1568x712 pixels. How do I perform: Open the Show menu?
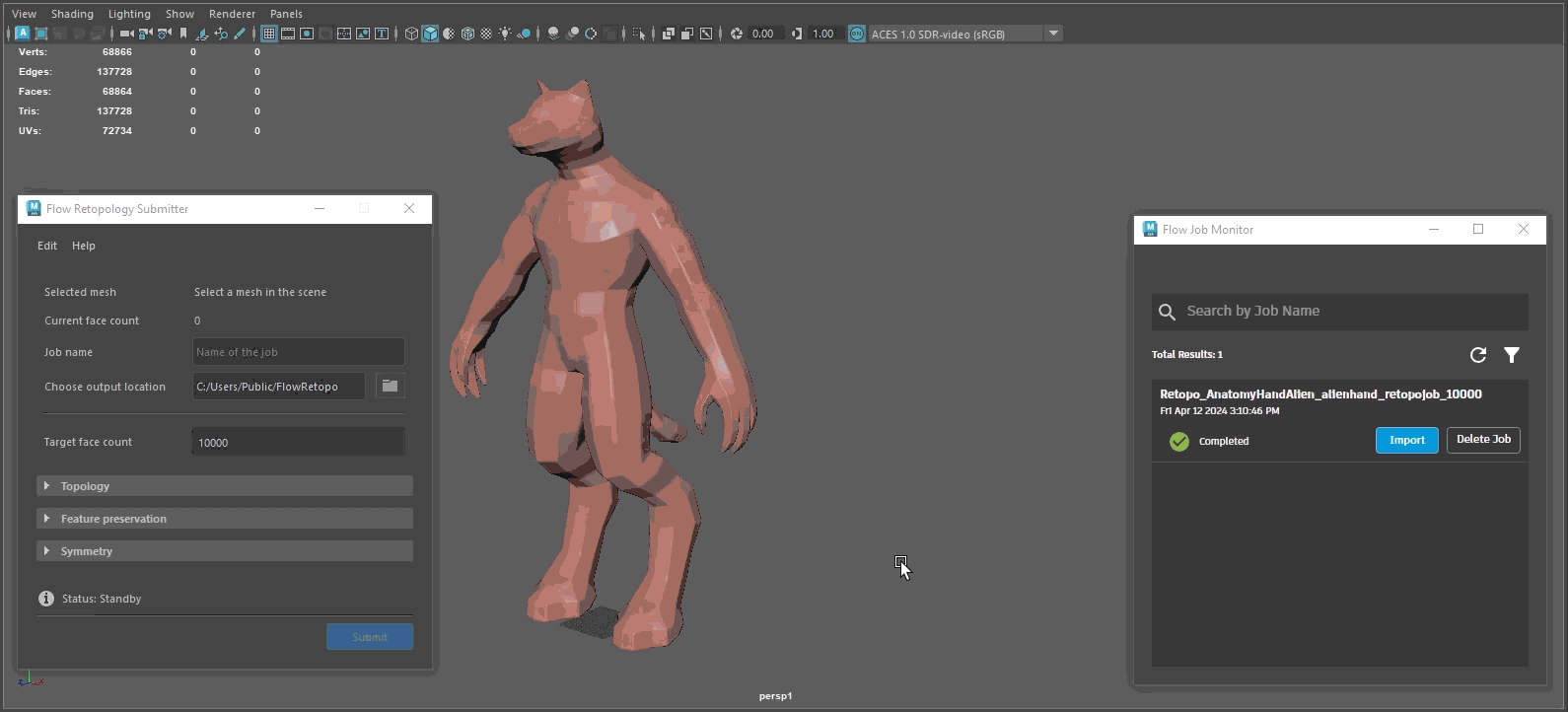[179, 14]
